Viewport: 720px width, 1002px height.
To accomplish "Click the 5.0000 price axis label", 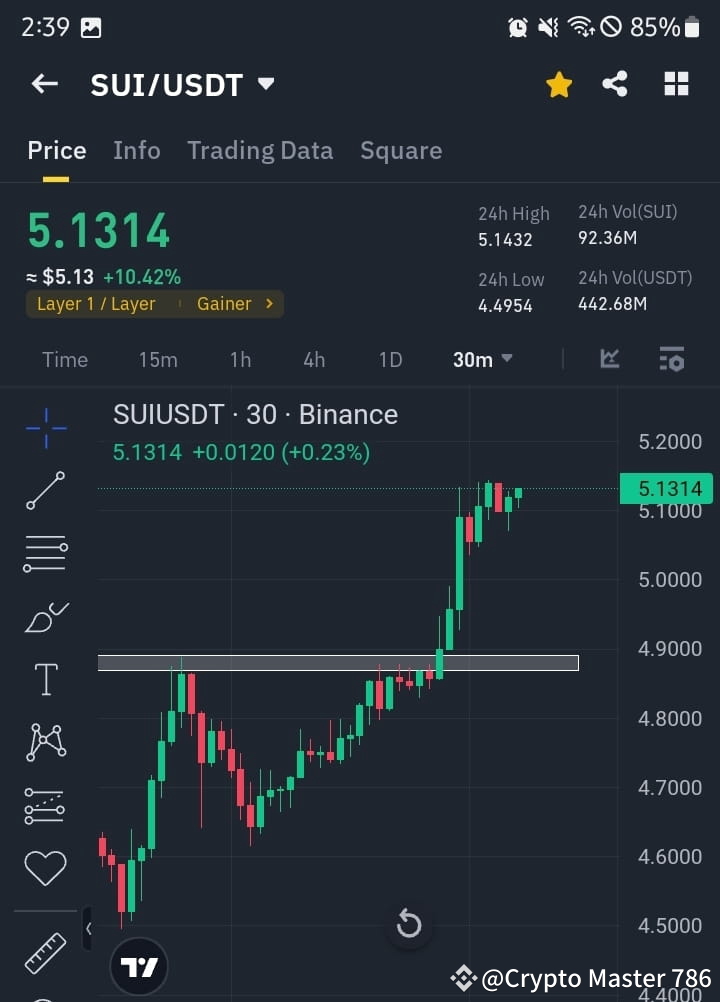I will [670, 580].
